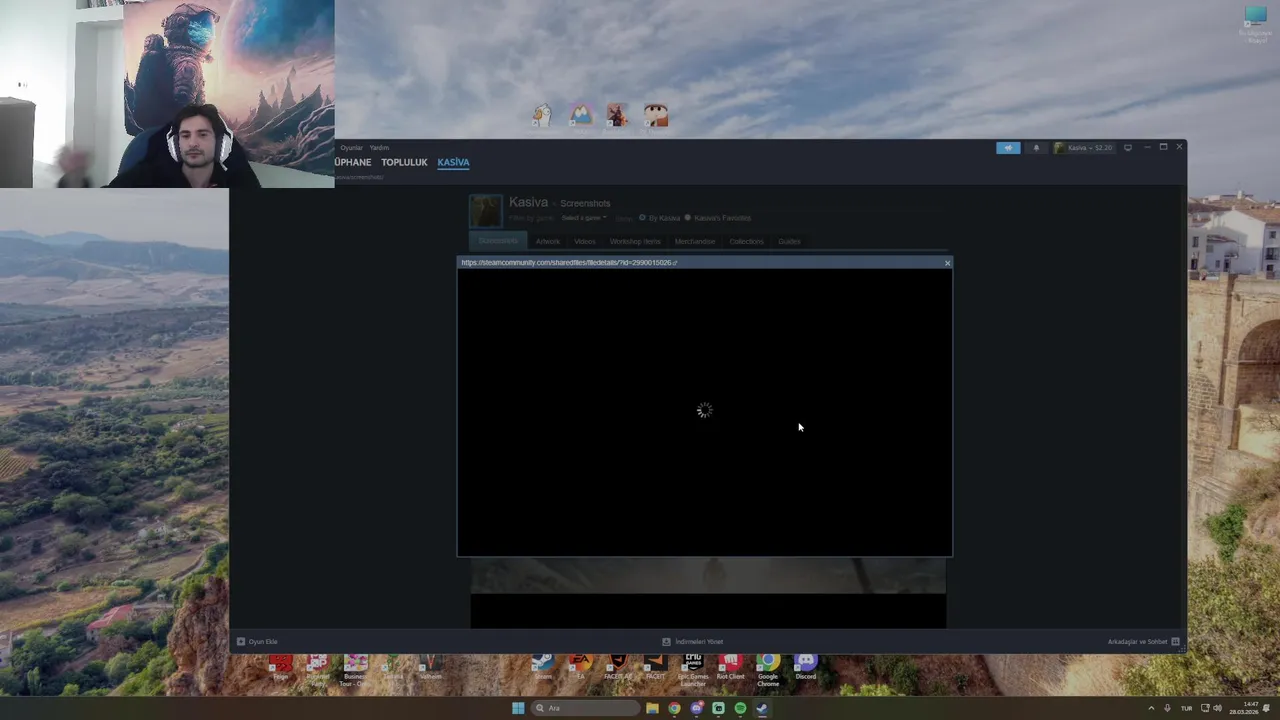Click the TUR keyboard language indicator
Image resolution: width=1280 pixels, height=720 pixels.
click(1186, 708)
